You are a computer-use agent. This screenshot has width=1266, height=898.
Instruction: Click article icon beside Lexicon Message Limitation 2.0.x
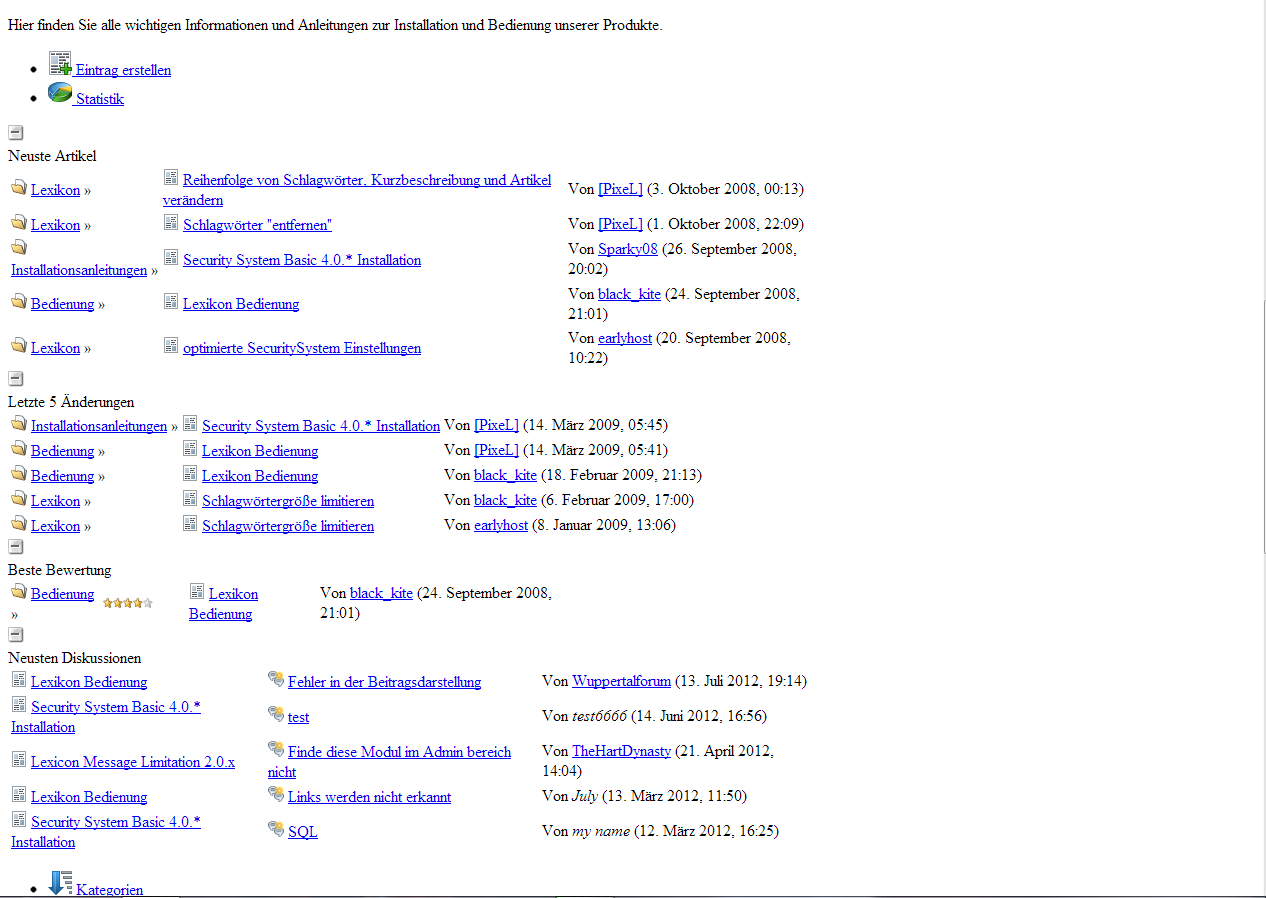(18, 760)
